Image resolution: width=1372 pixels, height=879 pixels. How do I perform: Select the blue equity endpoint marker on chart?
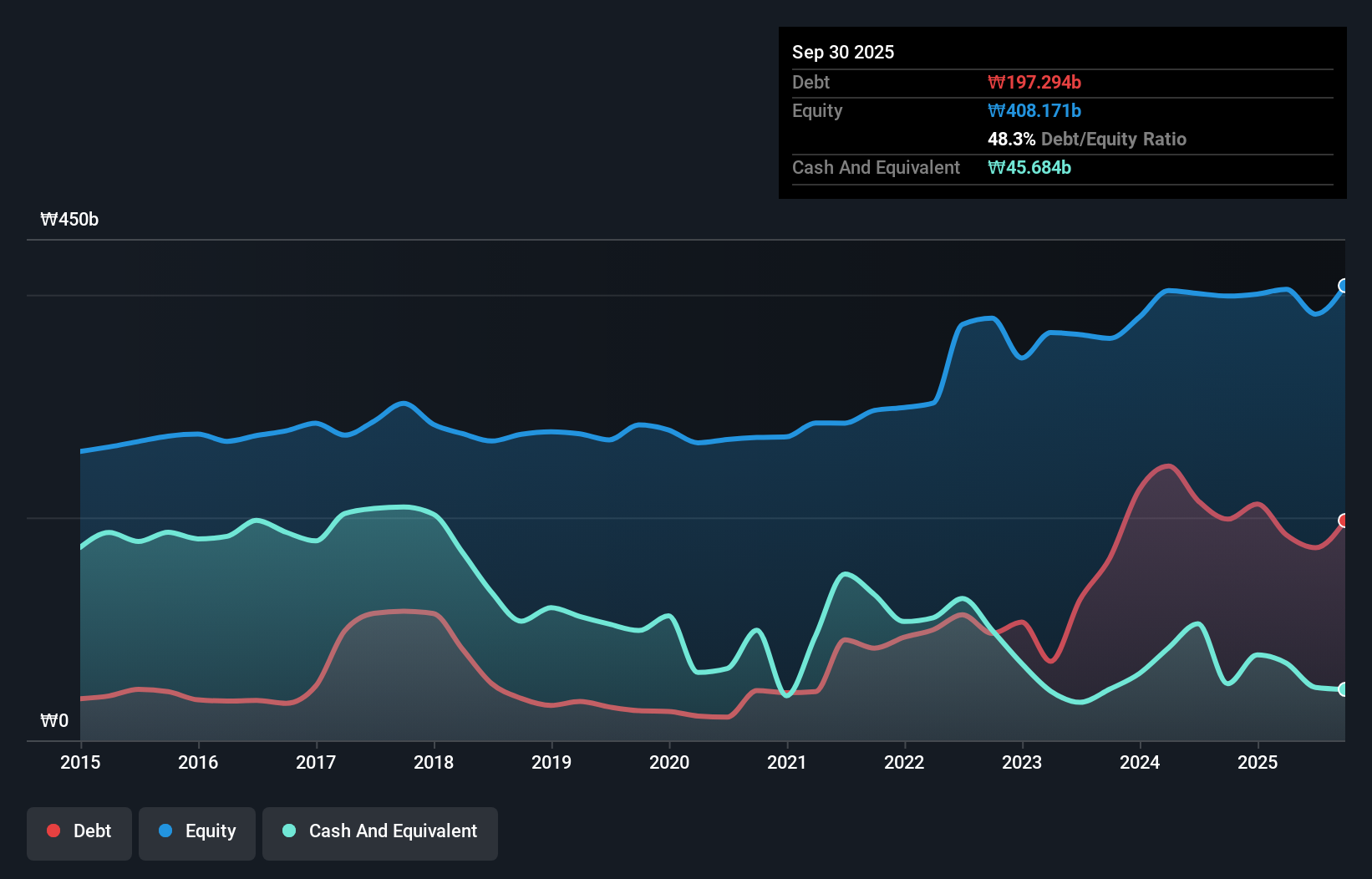[1343, 287]
